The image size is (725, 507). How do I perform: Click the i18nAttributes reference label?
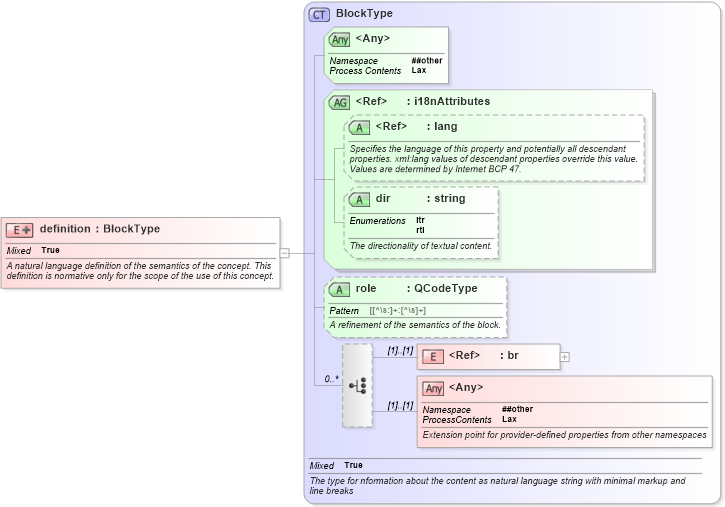point(448,101)
